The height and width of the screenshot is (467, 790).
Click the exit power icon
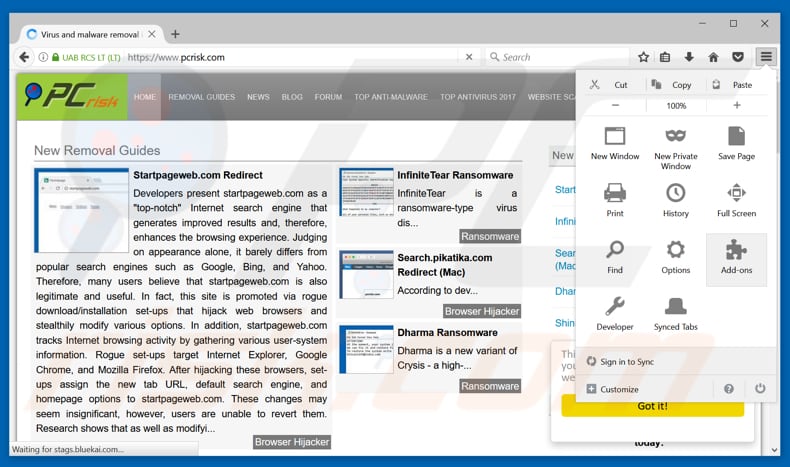pyautogui.click(x=760, y=388)
